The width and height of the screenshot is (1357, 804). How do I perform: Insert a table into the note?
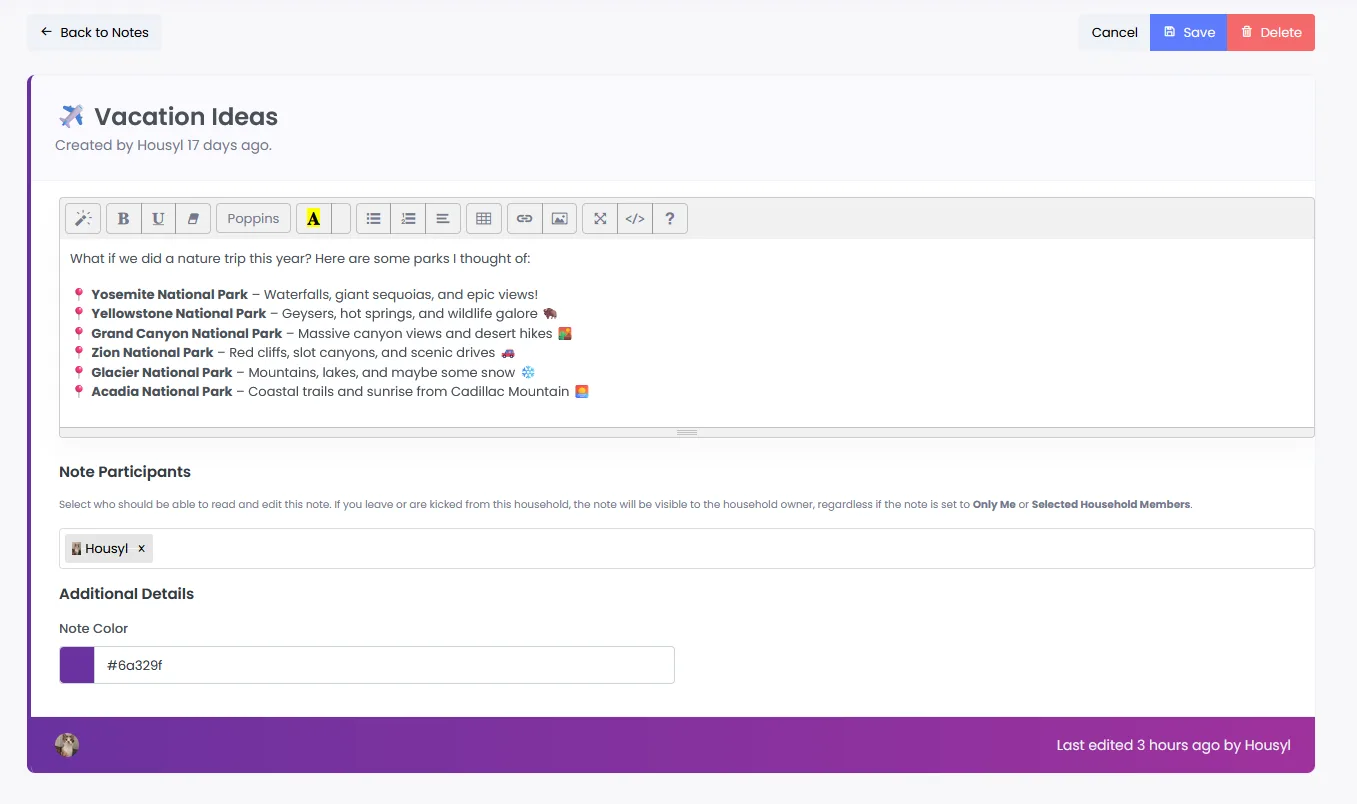[483, 219]
